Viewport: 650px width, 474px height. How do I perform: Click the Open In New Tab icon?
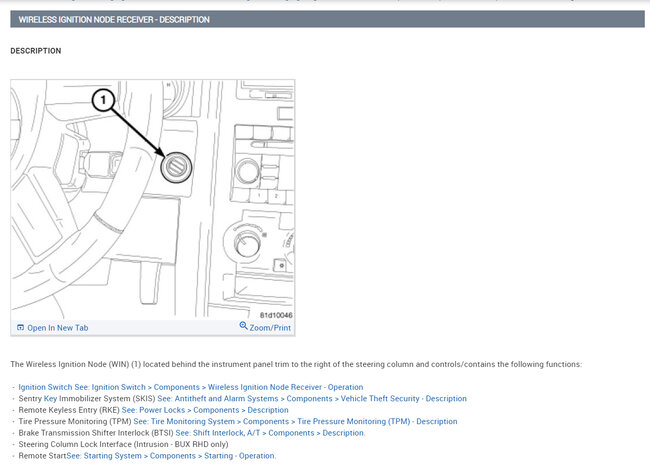[20, 328]
